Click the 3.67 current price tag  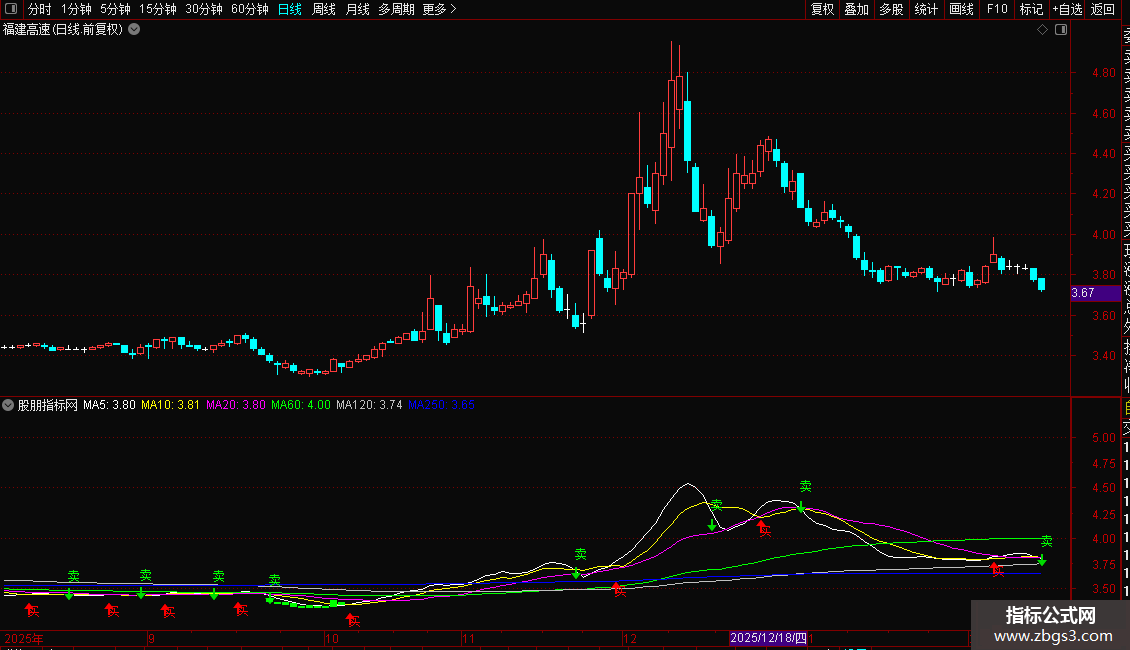click(x=1095, y=293)
